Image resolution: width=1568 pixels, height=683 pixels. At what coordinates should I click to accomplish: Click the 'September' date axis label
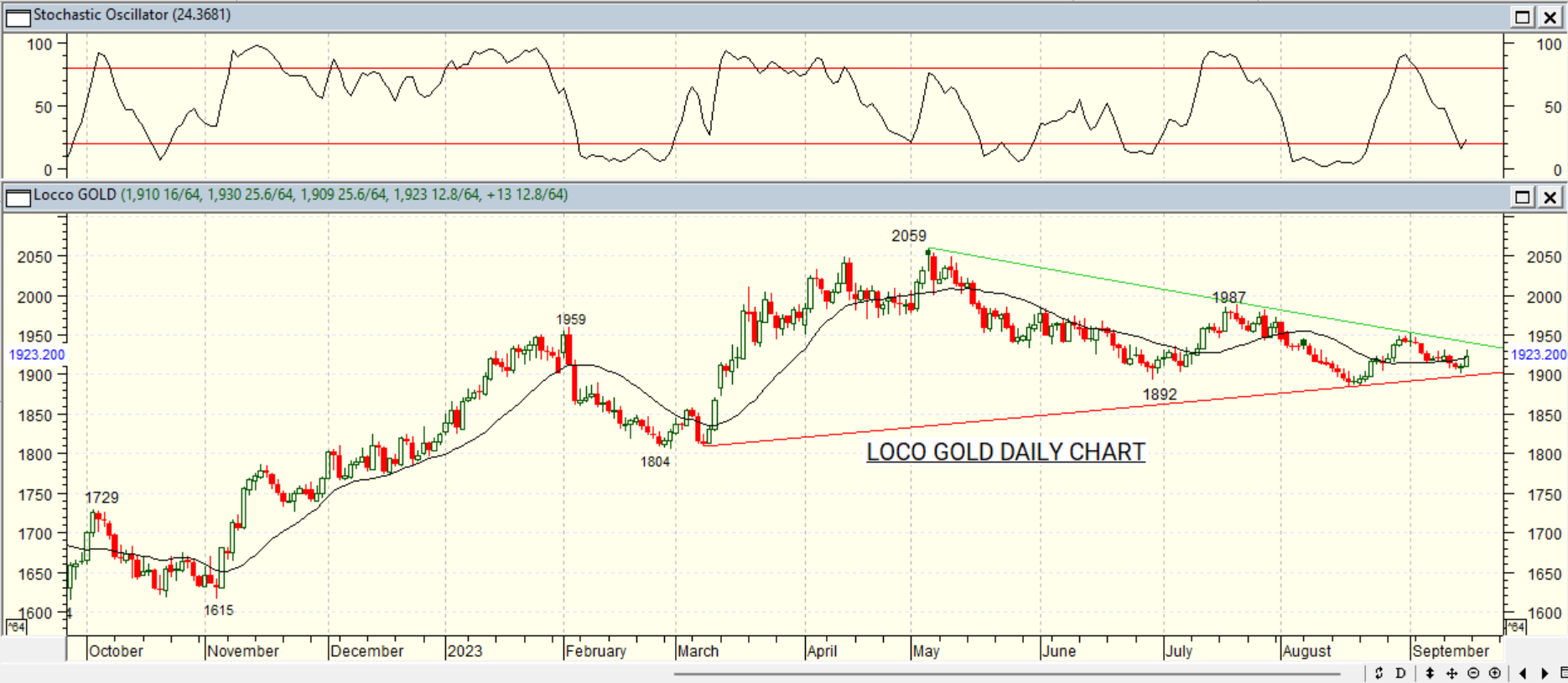tap(1451, 651)
